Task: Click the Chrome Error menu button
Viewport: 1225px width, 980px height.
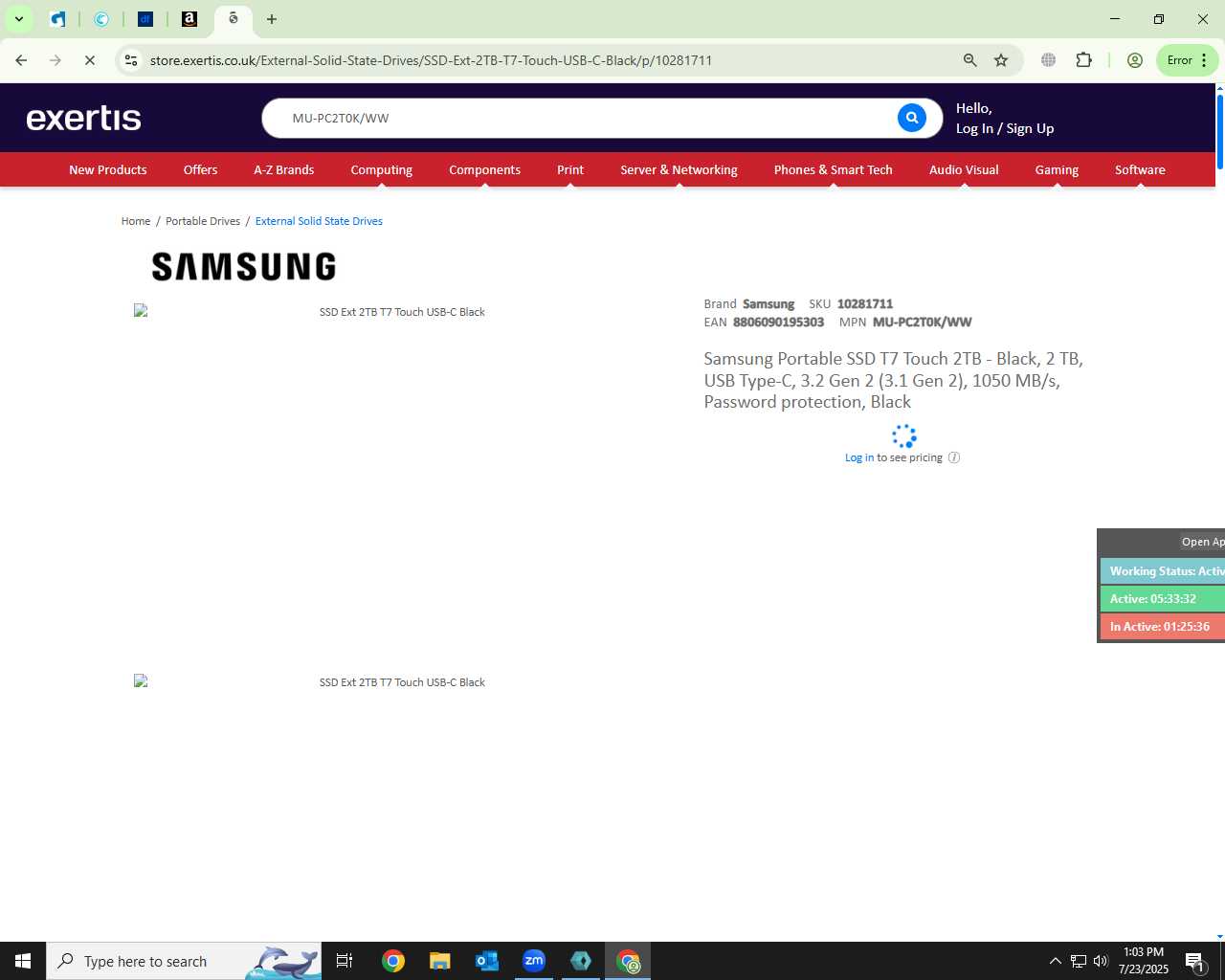Action: pos(1188,60)
